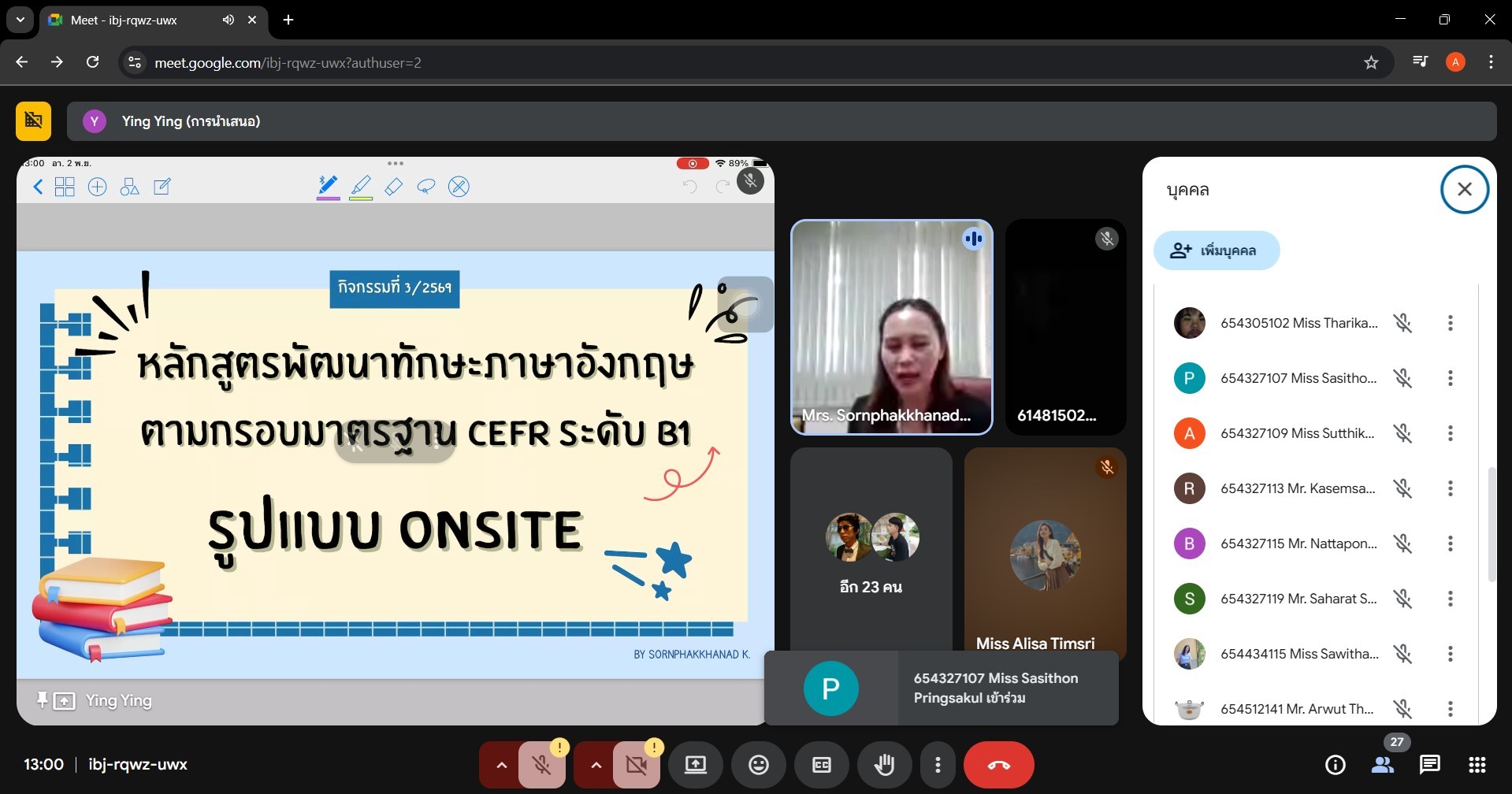Open the emoji reactions button
Viewport: 1512px width, 794px height.
758,765
